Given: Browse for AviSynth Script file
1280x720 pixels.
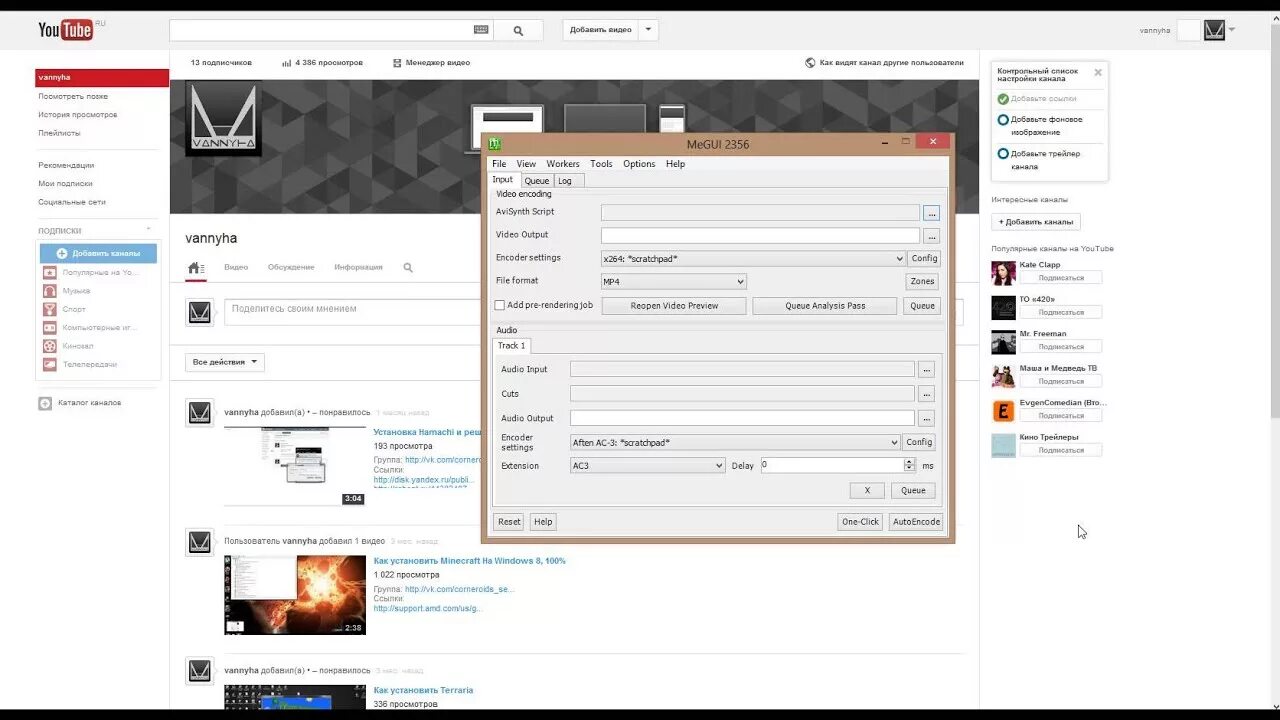Looking at the screenshot, I should pyautogui.click(x=931, y=213).
